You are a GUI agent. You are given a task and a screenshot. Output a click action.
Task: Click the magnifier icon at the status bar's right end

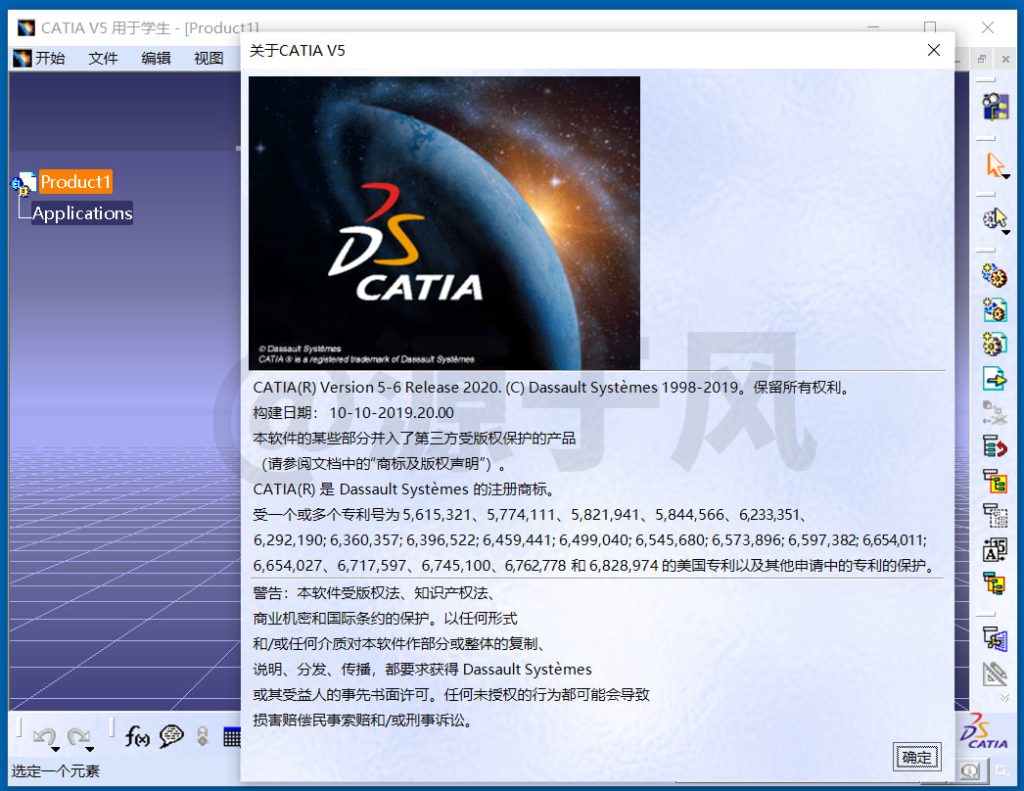coord(970,771)
